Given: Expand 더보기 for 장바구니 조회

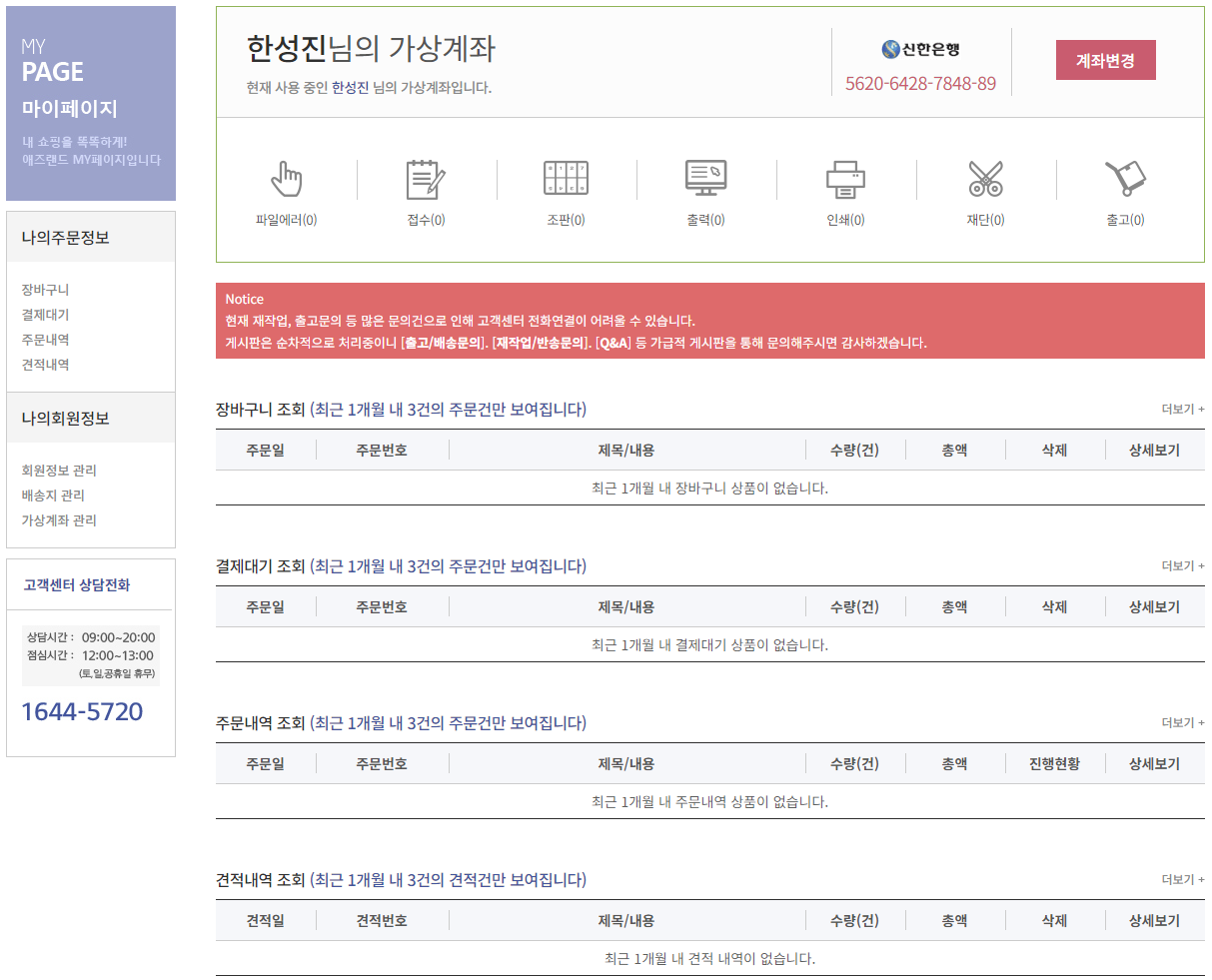Looking at the screenshot, I should click(x=1182, y=410).
